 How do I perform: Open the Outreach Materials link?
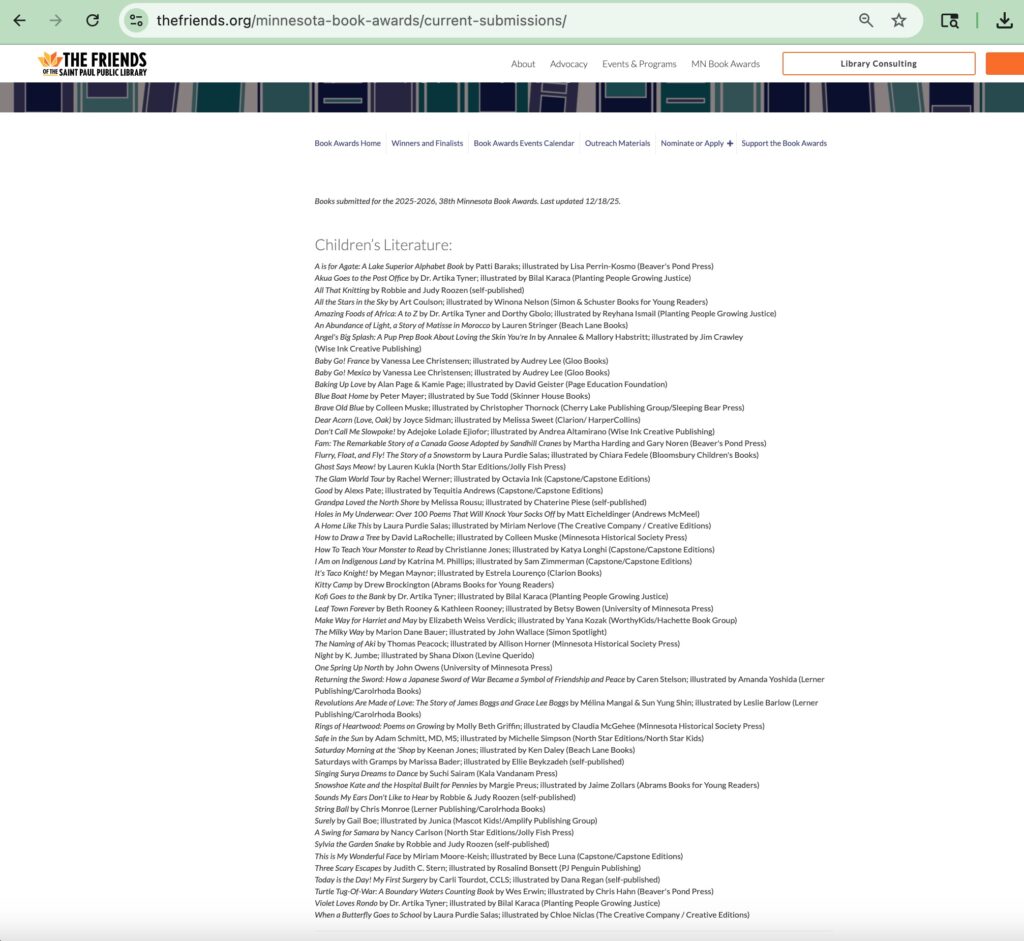click(617, 144)
